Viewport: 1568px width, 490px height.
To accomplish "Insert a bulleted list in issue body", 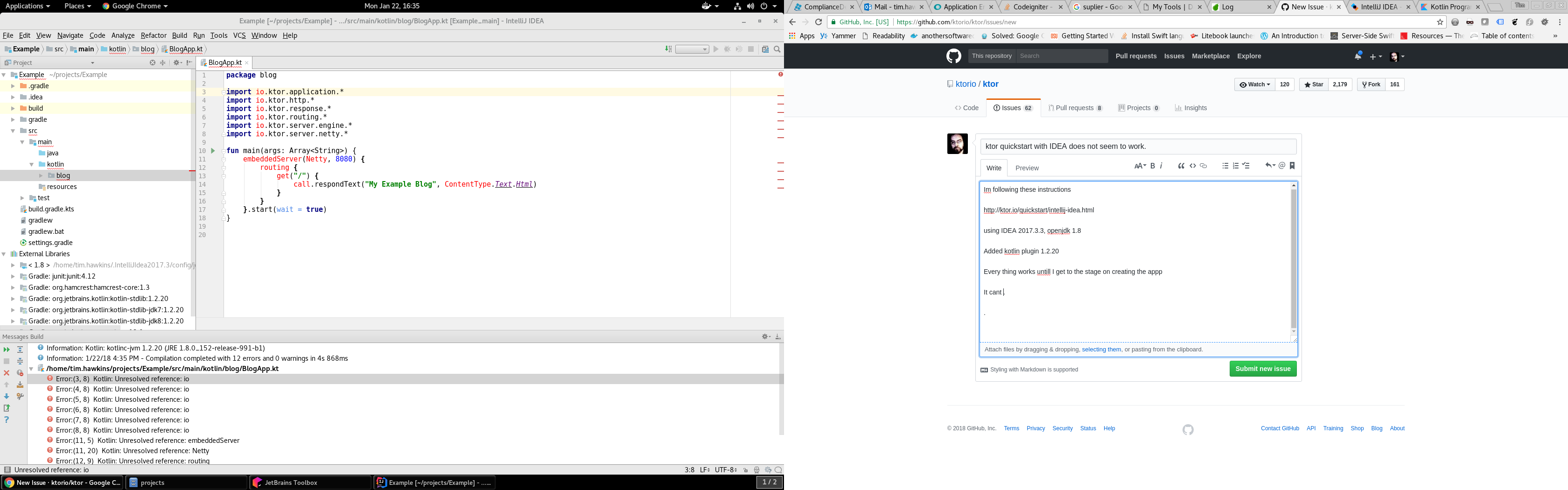I will (x=1225, y=166).
